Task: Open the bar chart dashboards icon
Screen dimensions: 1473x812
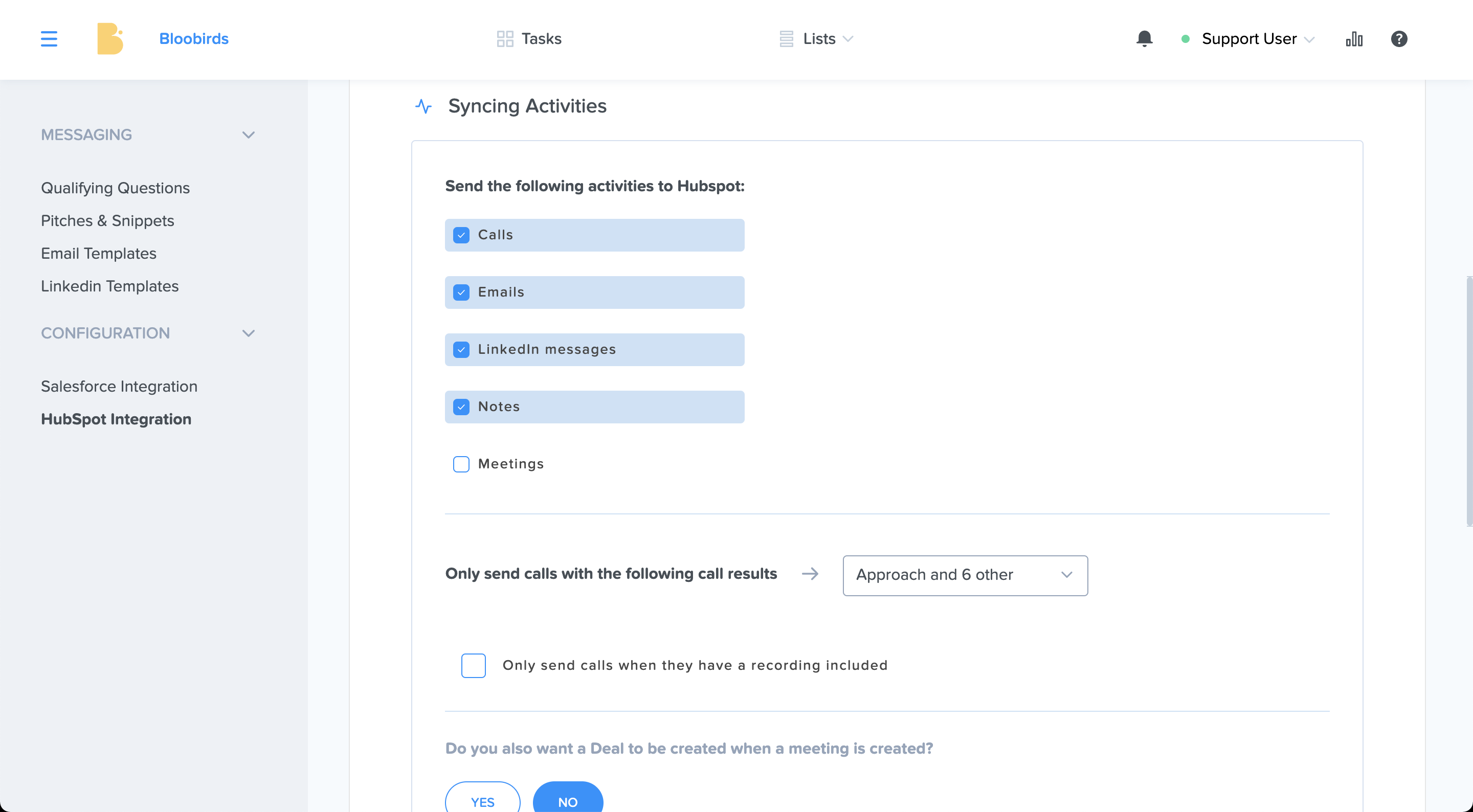Action: click(1354, 39)
